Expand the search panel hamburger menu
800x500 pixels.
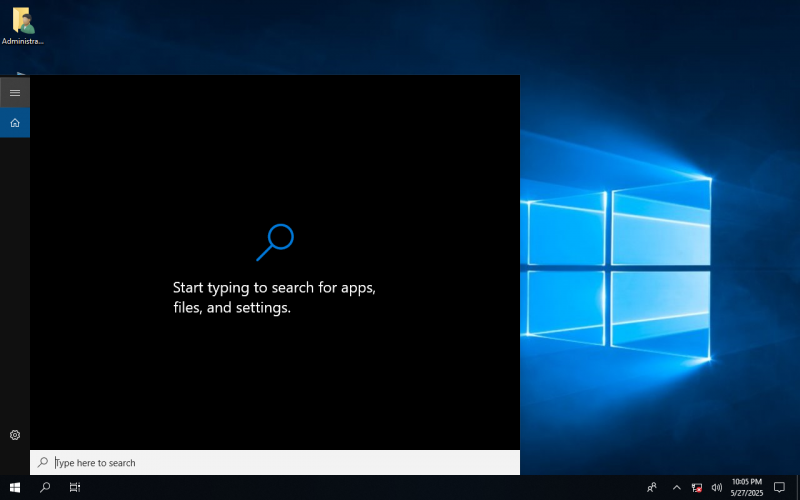pyautogui.click(x=15, y=93)
